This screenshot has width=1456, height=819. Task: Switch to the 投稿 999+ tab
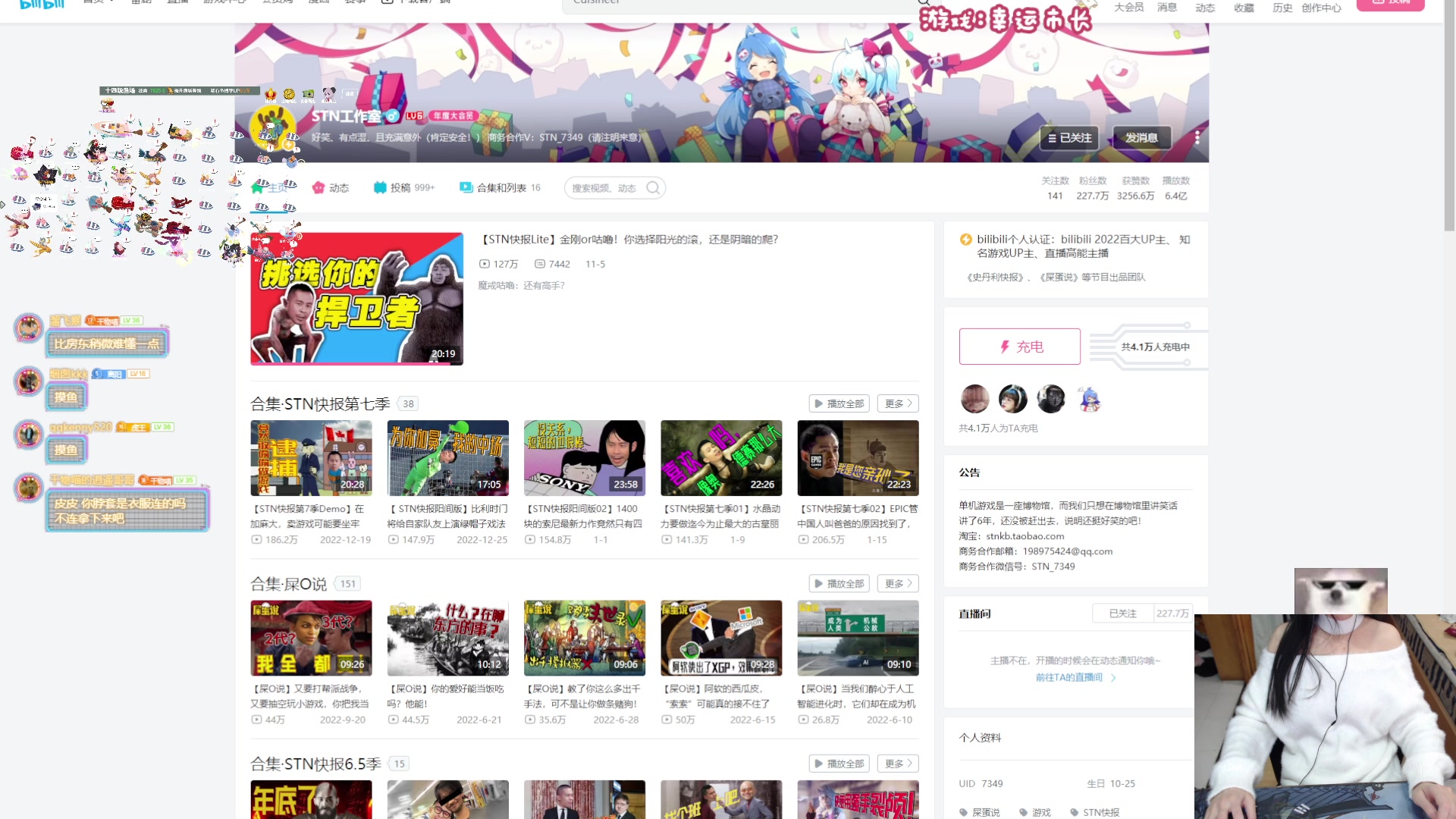[404, 187]
